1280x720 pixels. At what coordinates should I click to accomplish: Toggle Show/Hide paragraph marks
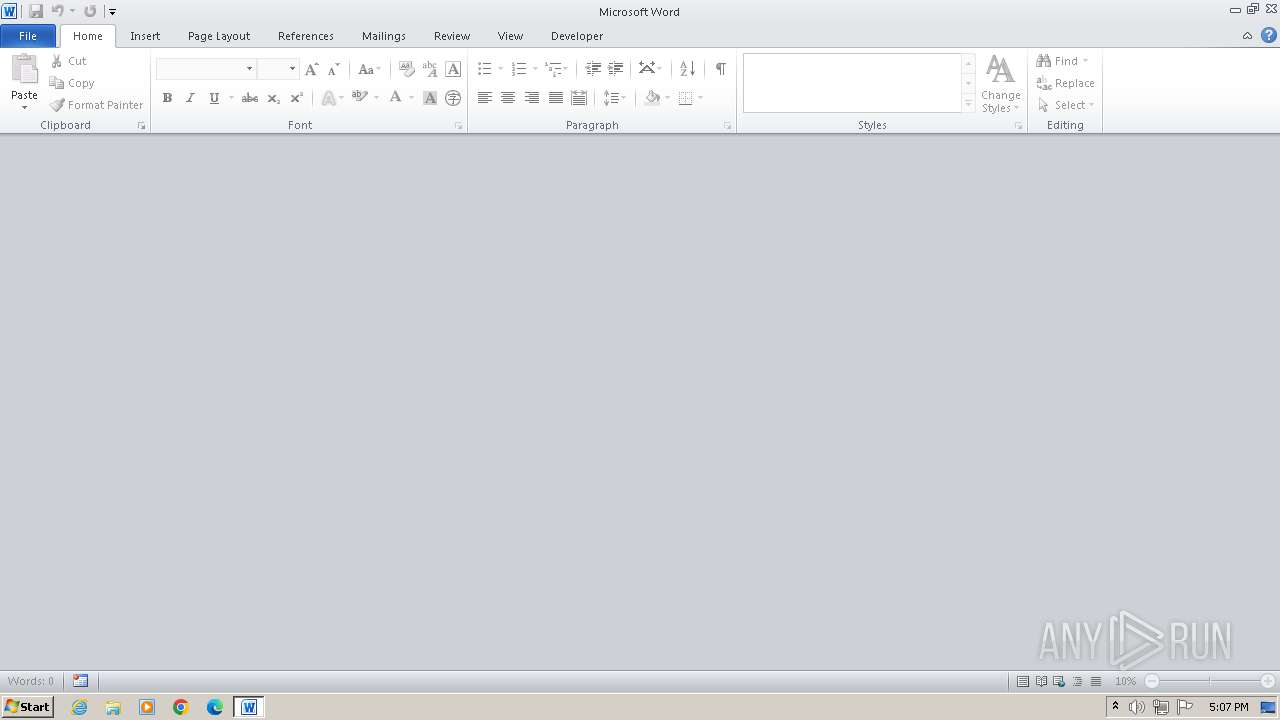click(x=720, y=69)
